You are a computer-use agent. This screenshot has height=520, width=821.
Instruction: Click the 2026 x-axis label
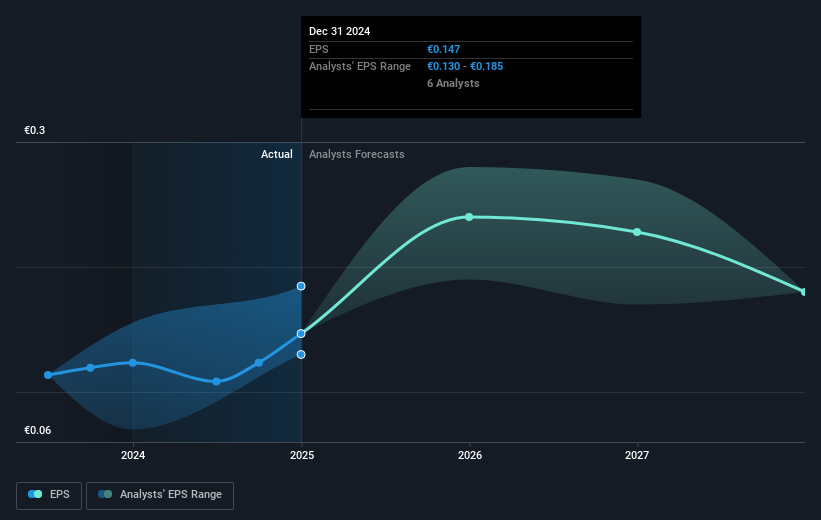(470, 455)
